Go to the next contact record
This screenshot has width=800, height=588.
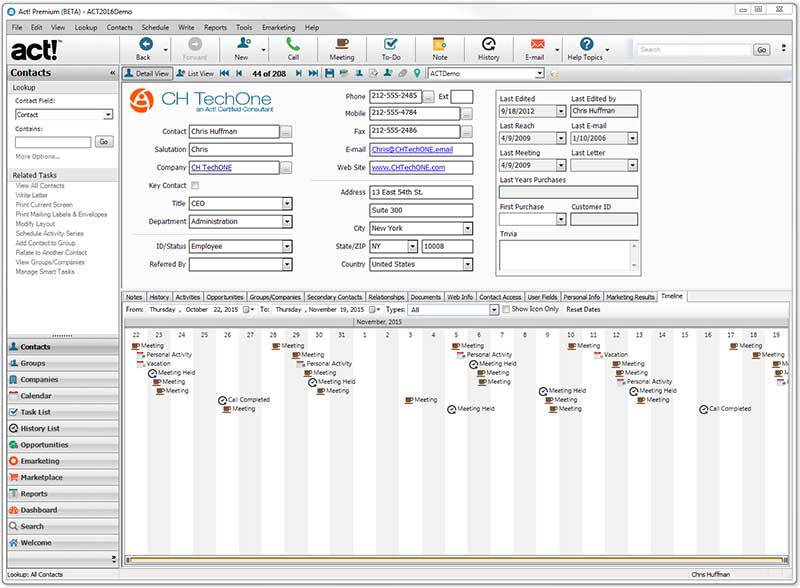[x=299, y=74]
